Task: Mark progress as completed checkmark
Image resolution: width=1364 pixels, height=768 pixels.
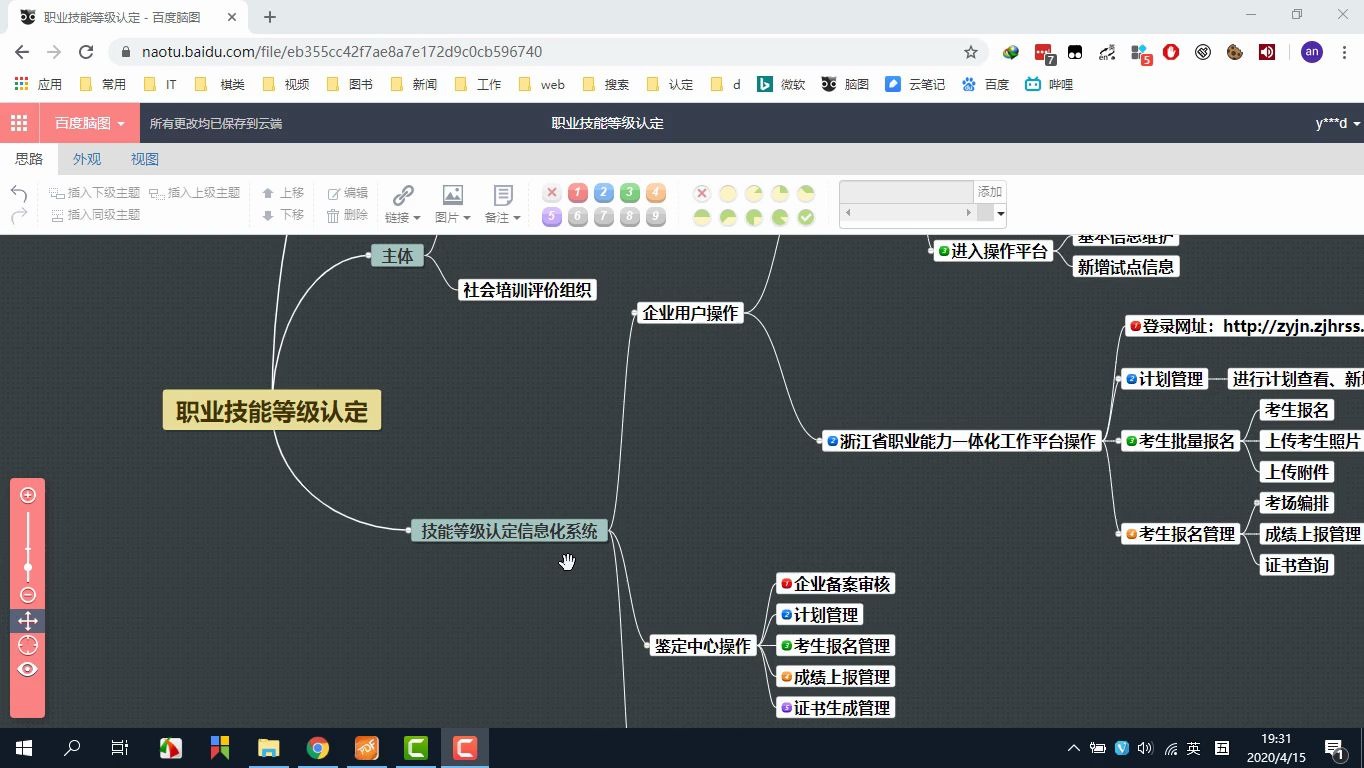Action: [806, 217]
